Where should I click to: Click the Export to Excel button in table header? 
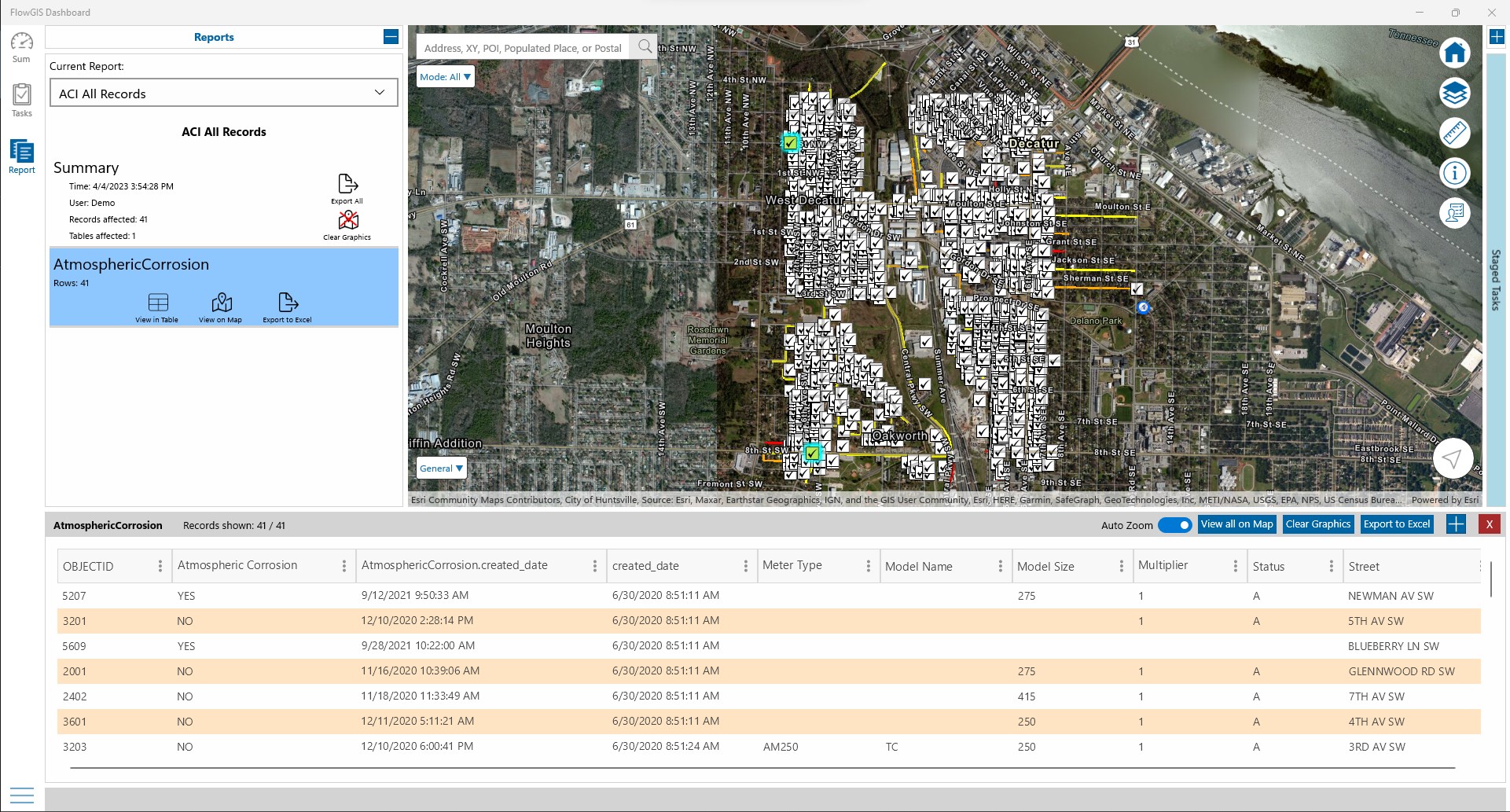click(x=1396, y=524)
